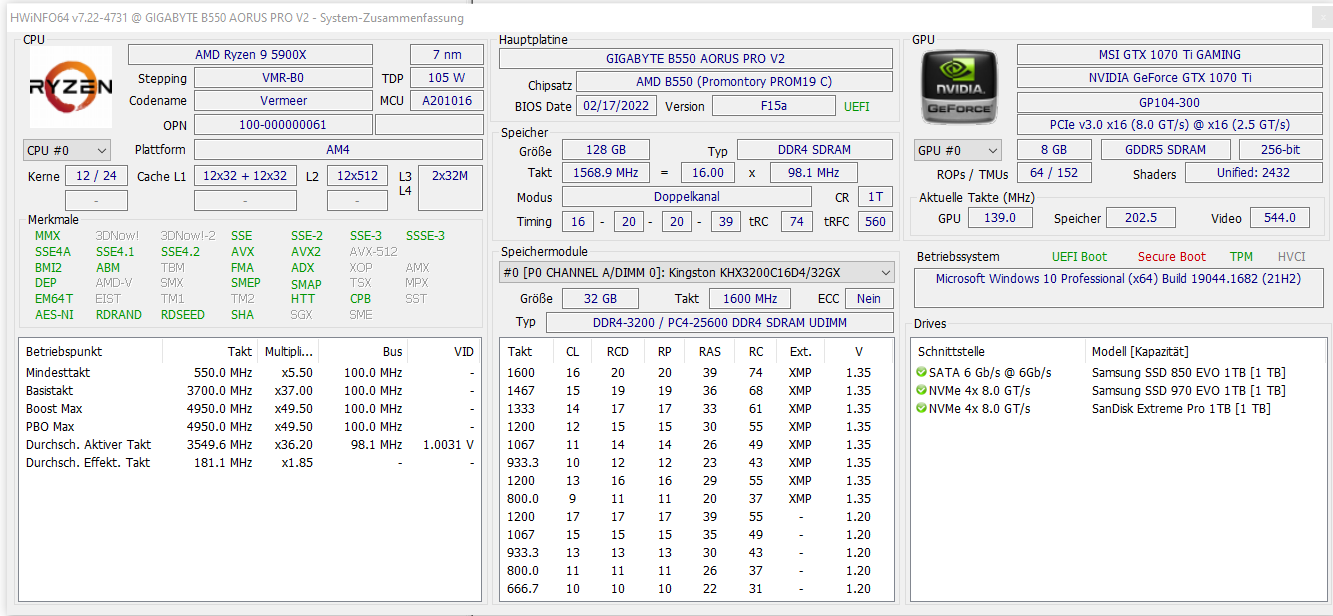1333x616 pixels.
Task: Click the tRFC value 560
Action: coord(876,222)
